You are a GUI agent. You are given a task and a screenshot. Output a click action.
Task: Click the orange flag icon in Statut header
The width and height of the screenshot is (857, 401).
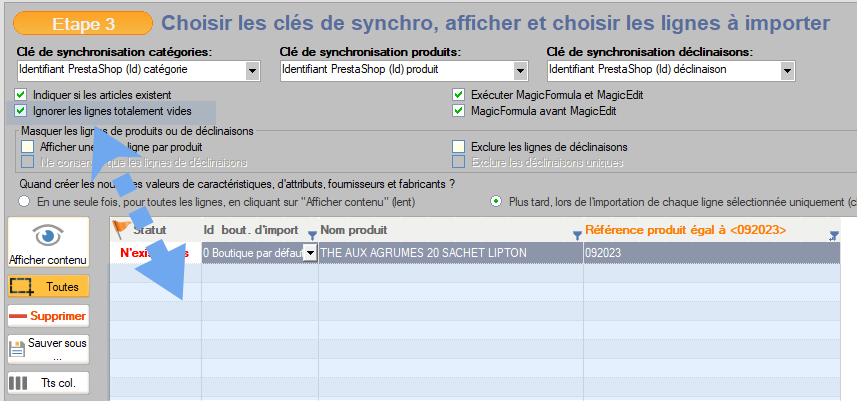tap(122, 230)
